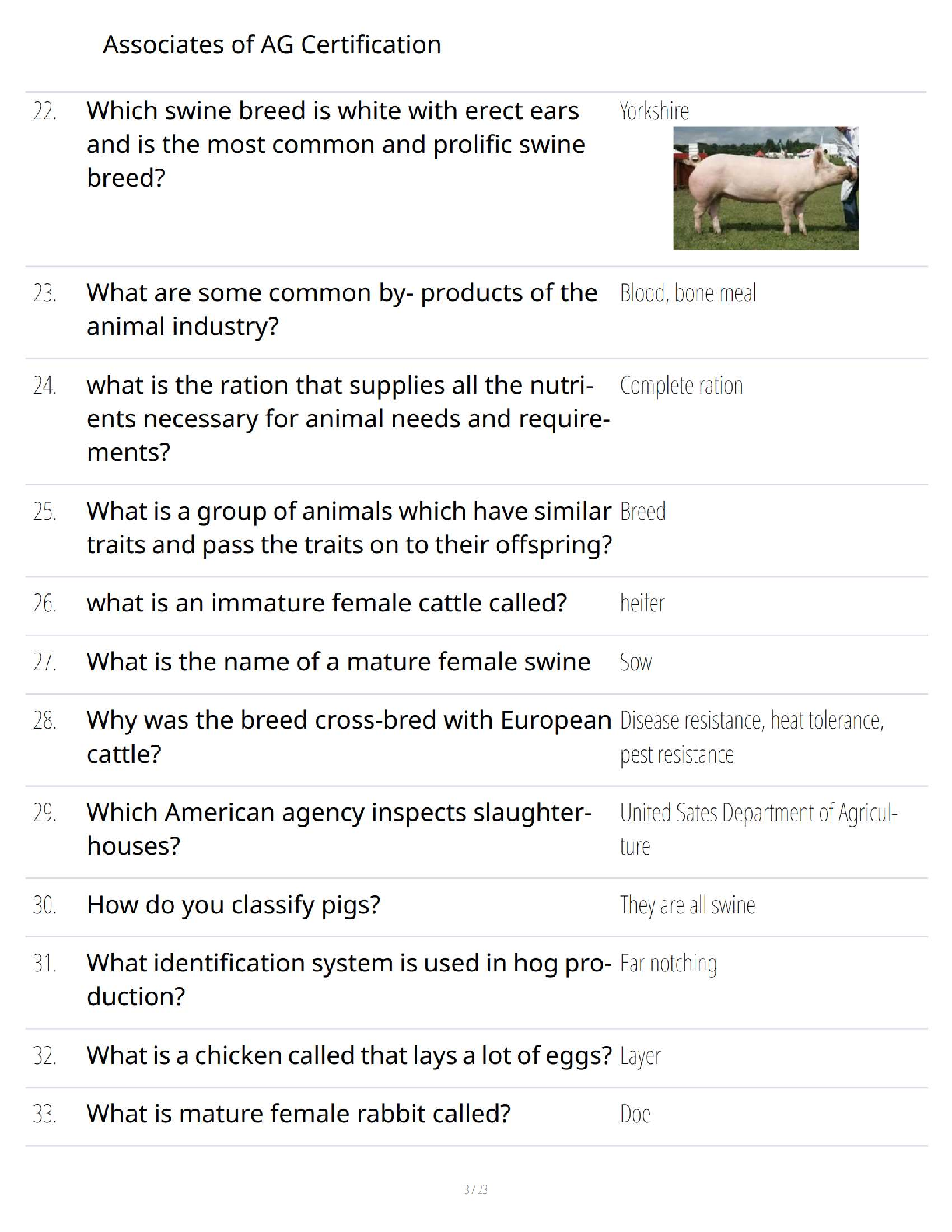The image size is (952, 1232).
Task: Click question number 22
Action: (x=44, y=111)
